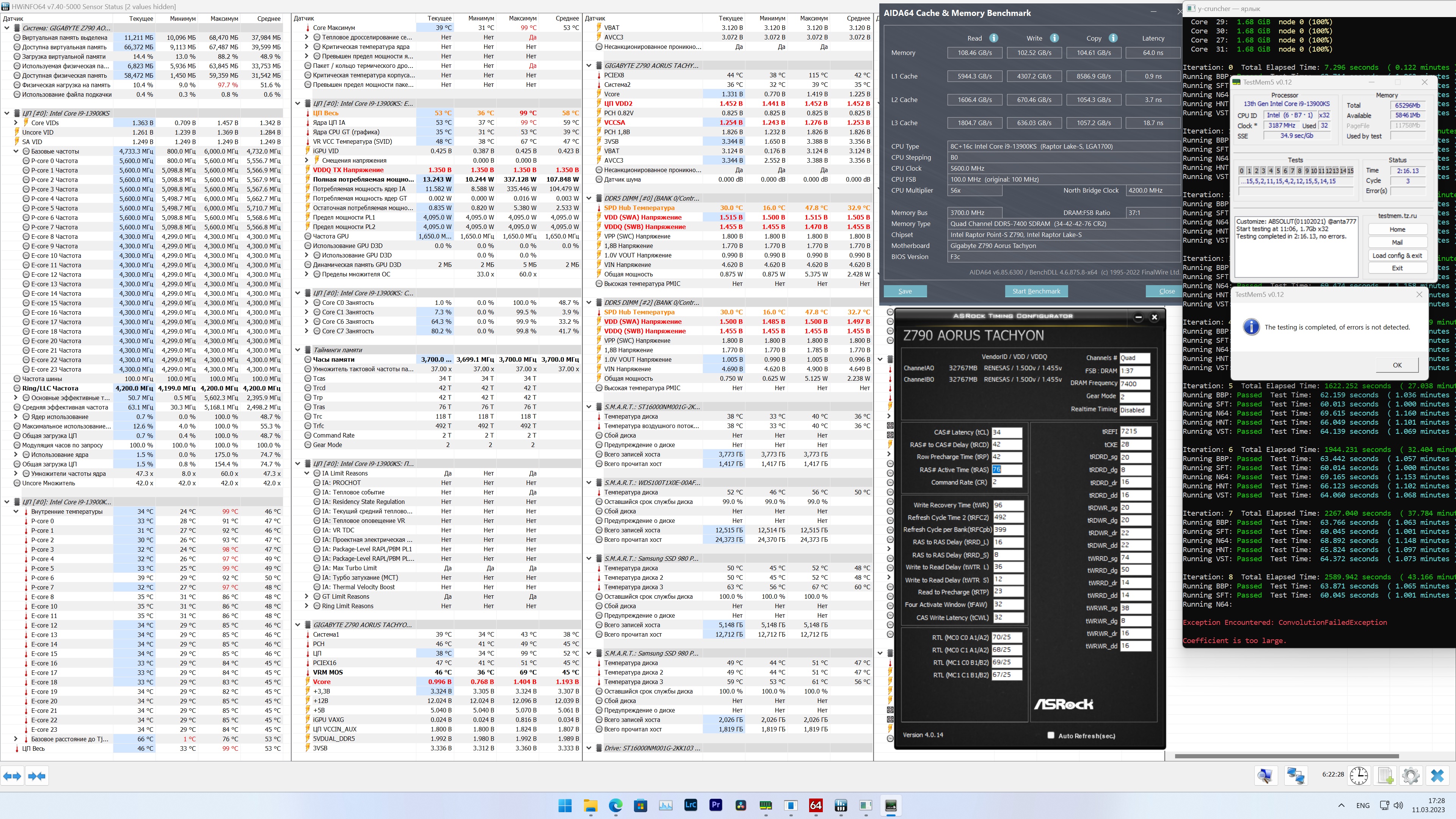Click the info icon next to Copy
The height and width of the screenshot is (819, 1456).
pyautogui.click(x=1113, y=38)
